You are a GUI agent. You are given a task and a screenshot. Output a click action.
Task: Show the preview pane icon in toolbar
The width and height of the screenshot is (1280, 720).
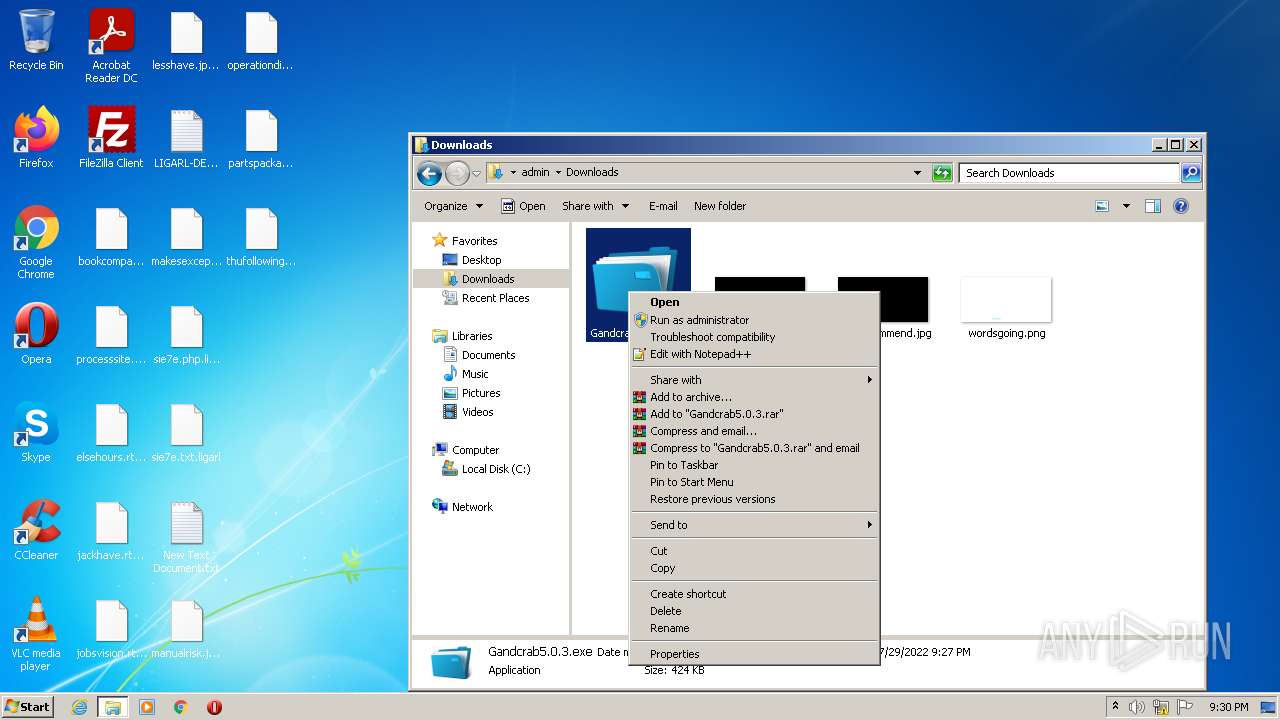point(1152,206)
